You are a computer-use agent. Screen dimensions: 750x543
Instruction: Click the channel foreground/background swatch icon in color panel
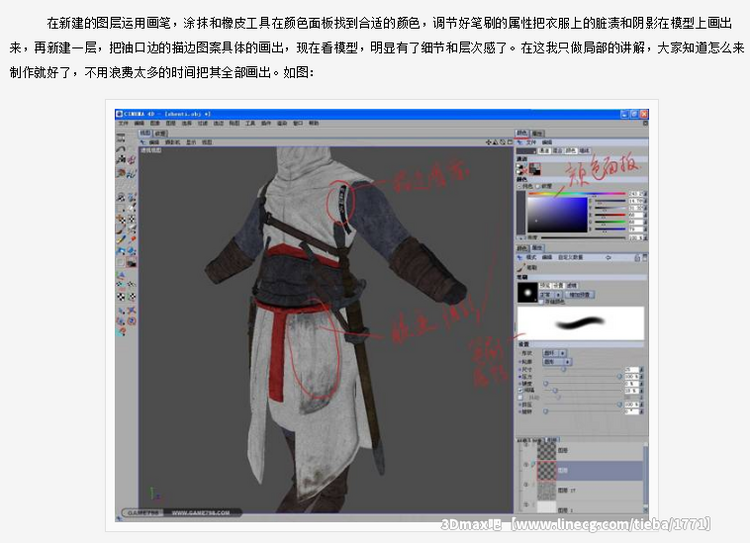(x=535, y=169)
